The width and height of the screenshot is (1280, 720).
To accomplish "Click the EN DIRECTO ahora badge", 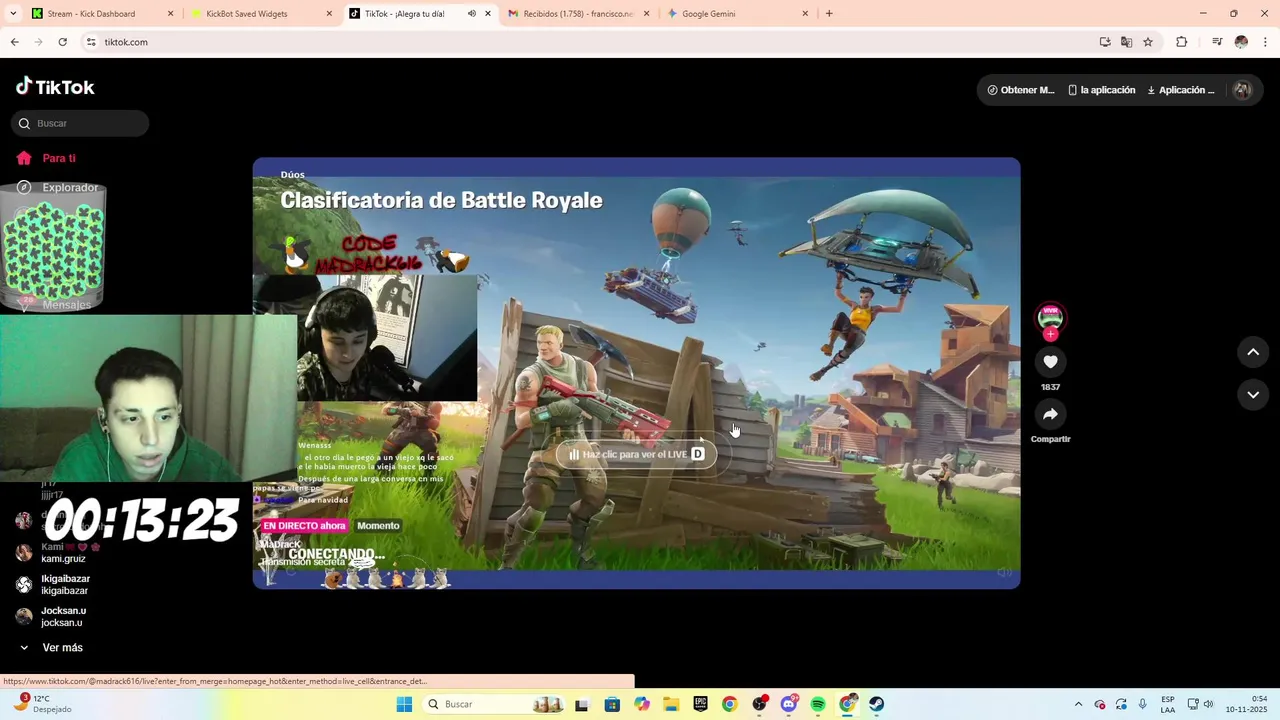I will tap(304, 526).
